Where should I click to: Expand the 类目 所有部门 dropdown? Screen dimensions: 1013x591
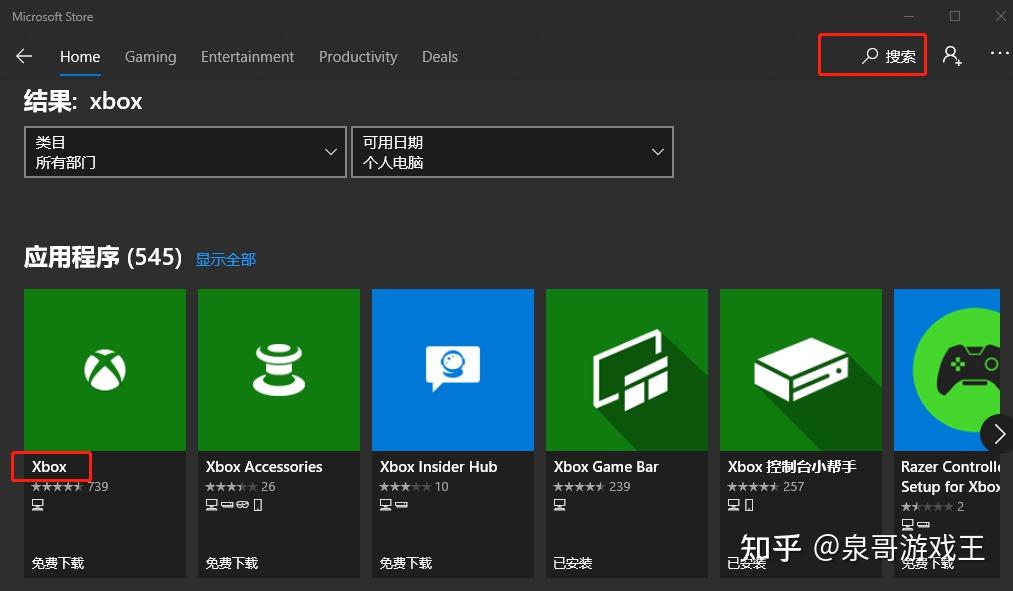click(x=185, y=152)
